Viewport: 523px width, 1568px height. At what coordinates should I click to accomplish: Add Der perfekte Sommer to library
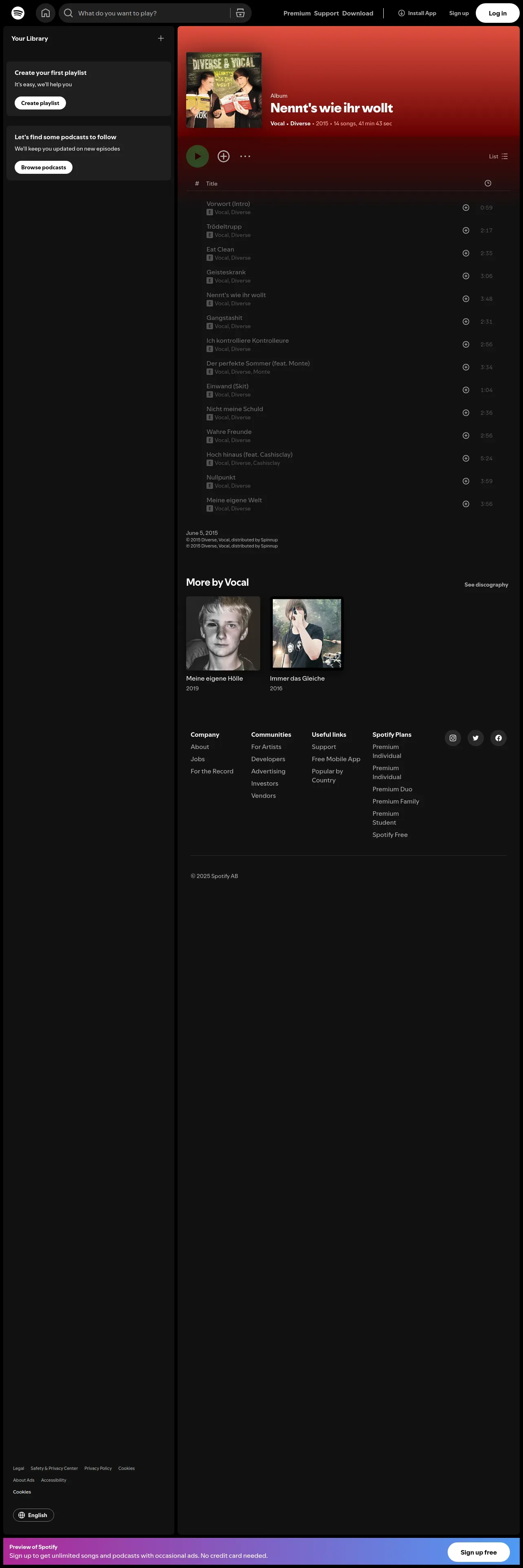(466, 367)
